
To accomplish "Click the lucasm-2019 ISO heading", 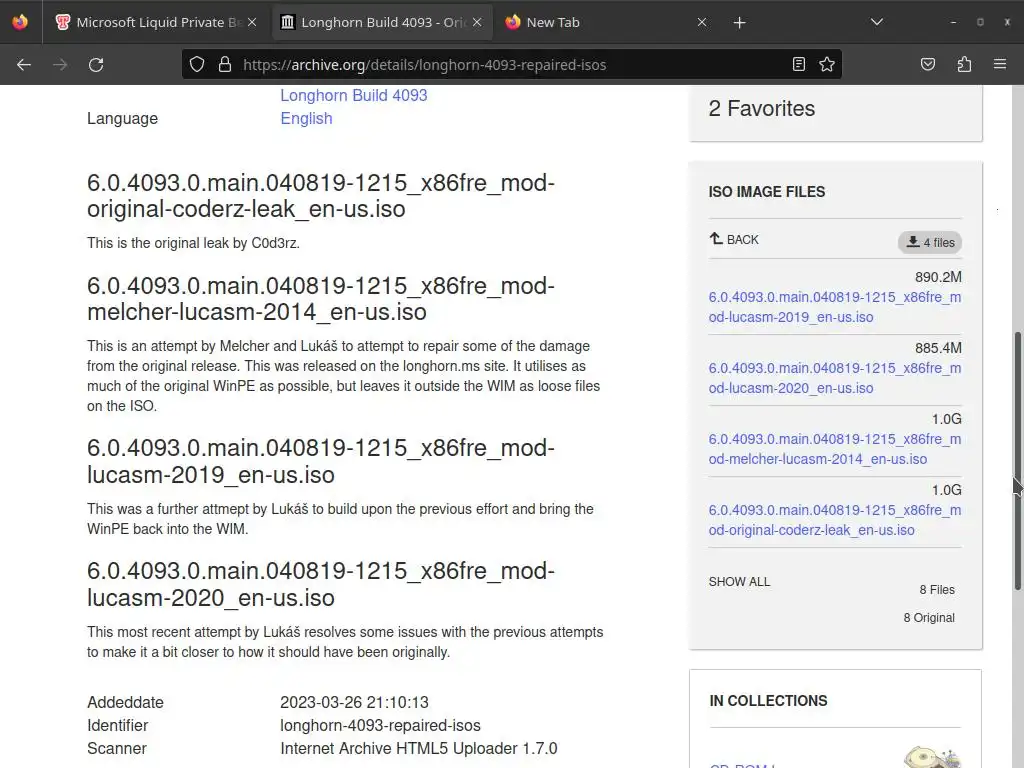I will point(321,462).
